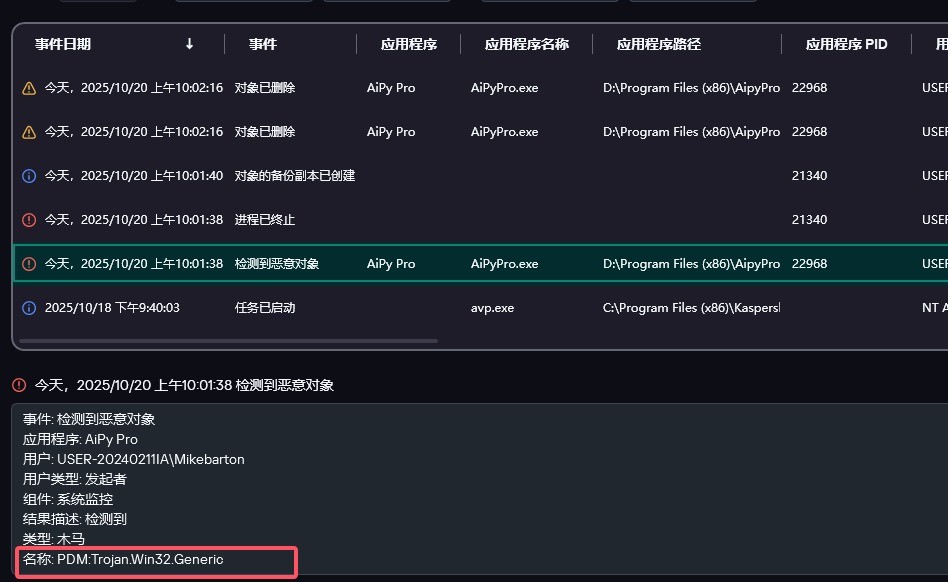Click the Kaspersky path cell in avp.exe row
948x582 pixels.
[x=691, y=308]
